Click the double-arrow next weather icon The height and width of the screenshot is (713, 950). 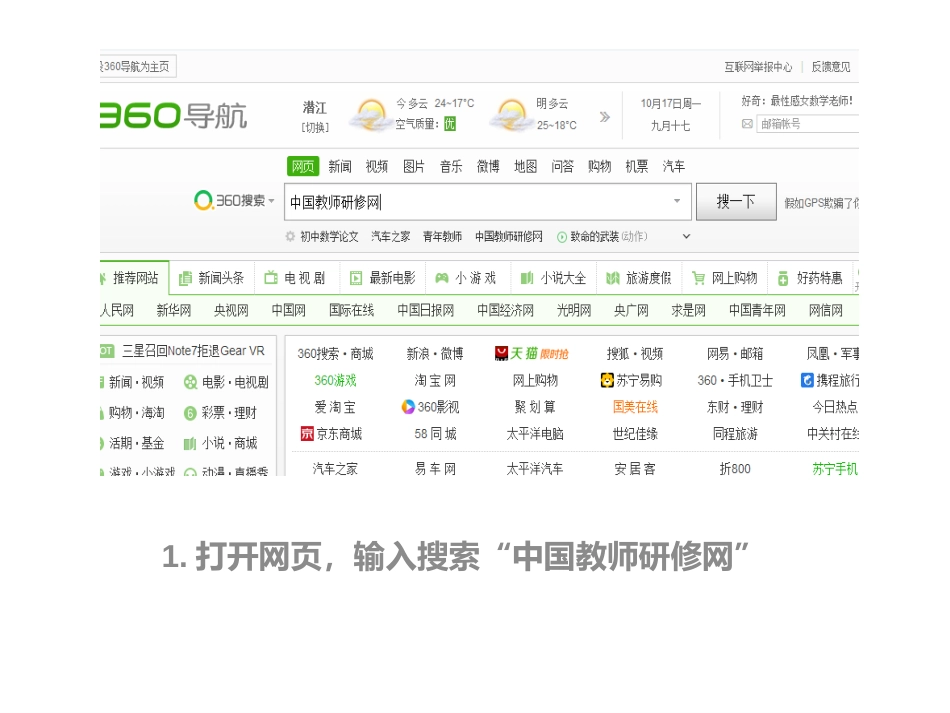pyautogui.click(x=605, y=117)
